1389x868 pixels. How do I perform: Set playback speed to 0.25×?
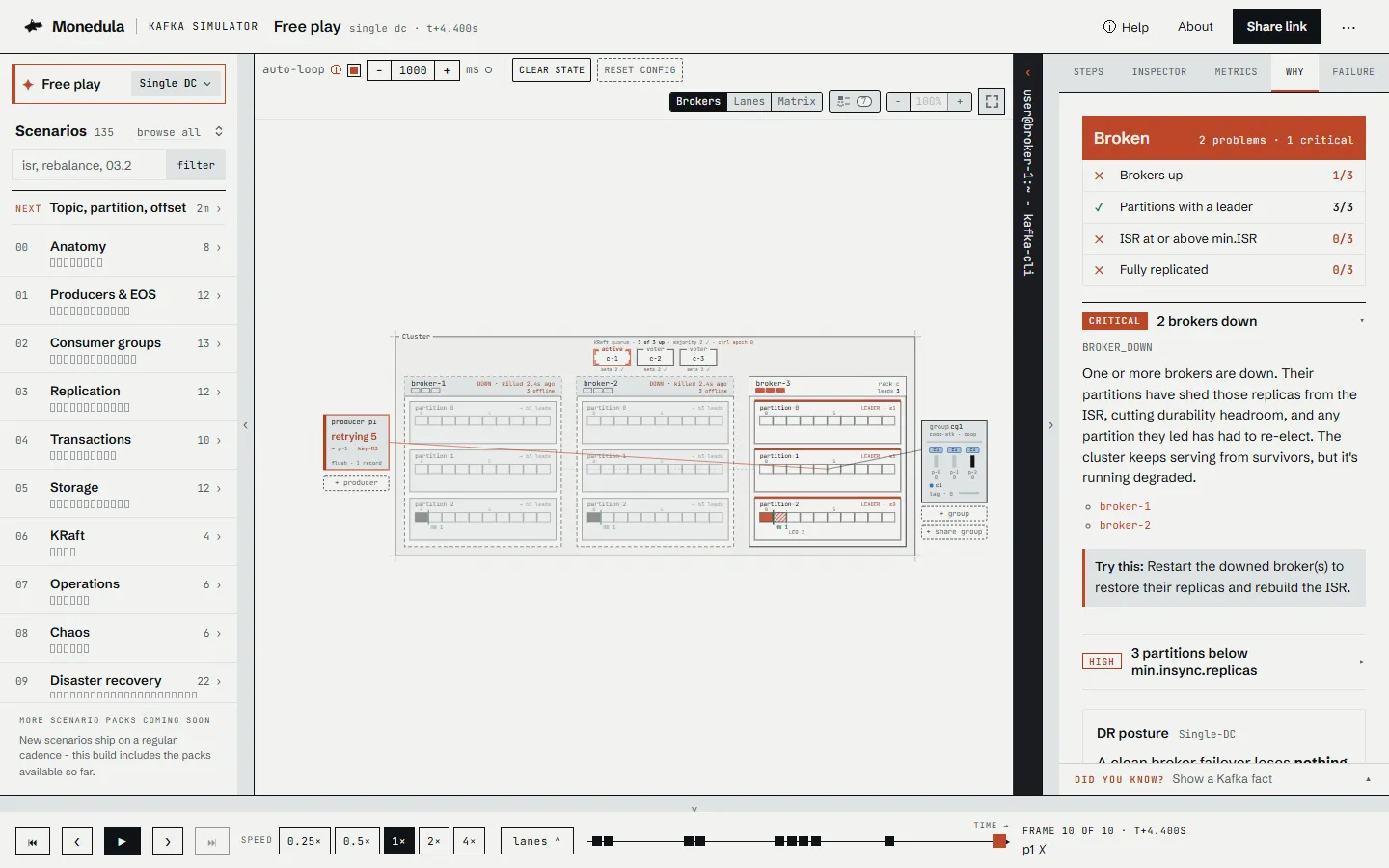point(304,841)
